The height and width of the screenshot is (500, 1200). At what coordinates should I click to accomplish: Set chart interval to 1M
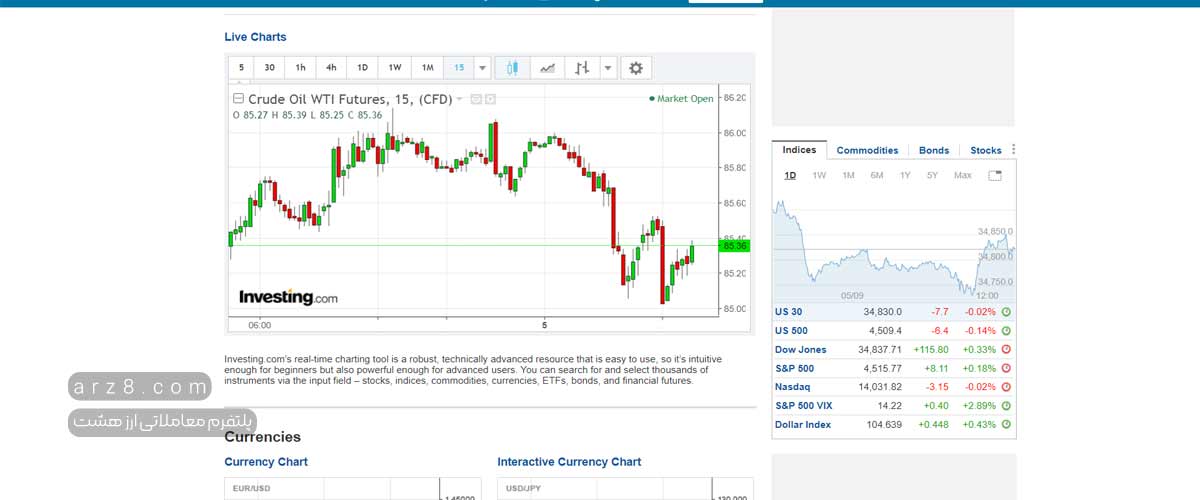pyautogui.click(x=427, y=68)
